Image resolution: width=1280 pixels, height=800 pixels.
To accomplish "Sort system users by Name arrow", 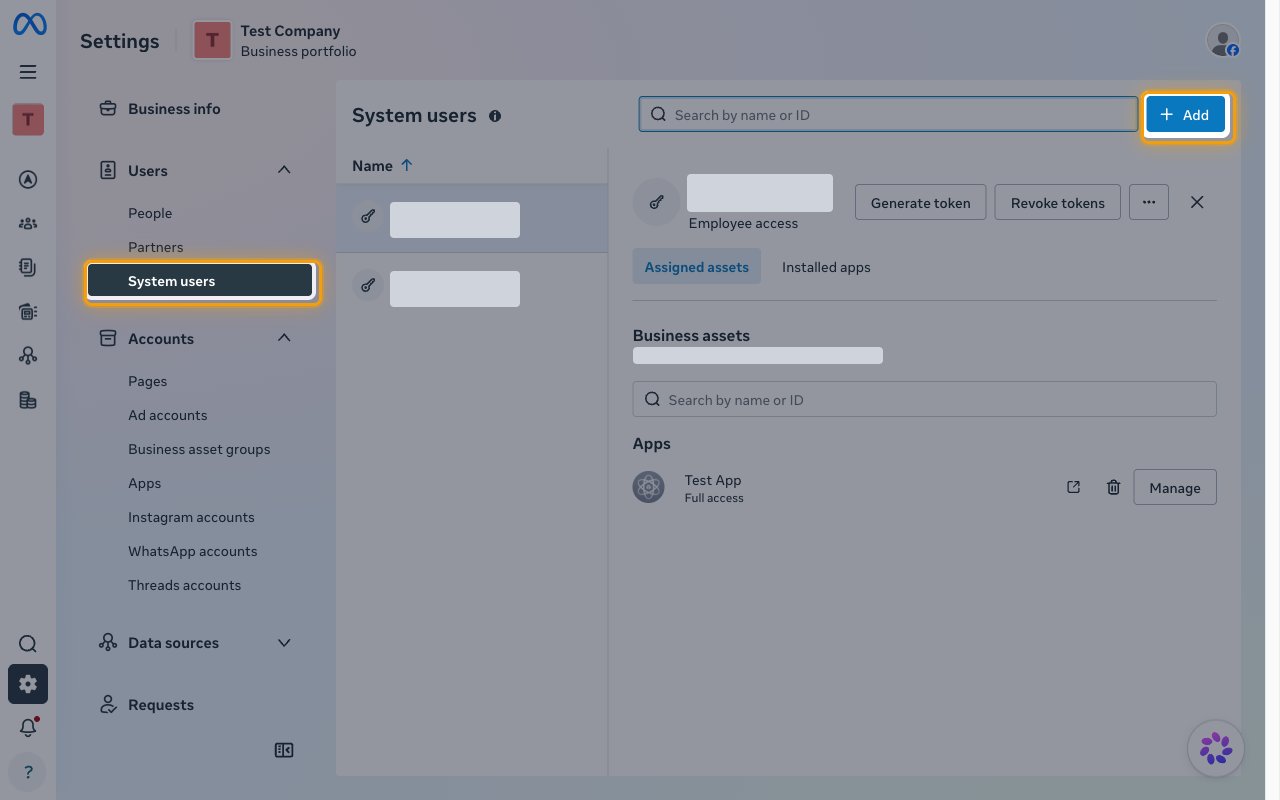I will [406, 166].
